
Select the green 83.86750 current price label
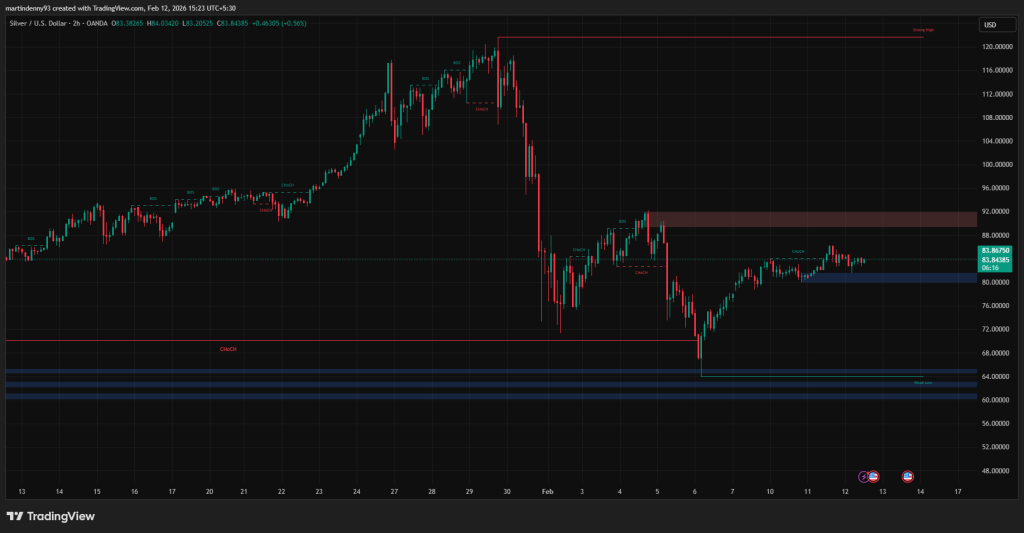(x=995, y=250)
